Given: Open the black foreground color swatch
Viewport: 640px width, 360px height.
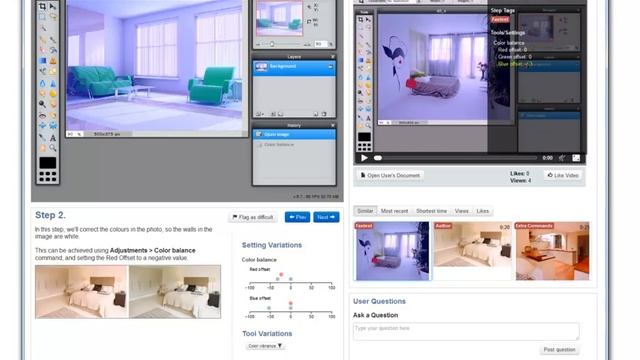Looking at the screenshot, I should point(48,163).
